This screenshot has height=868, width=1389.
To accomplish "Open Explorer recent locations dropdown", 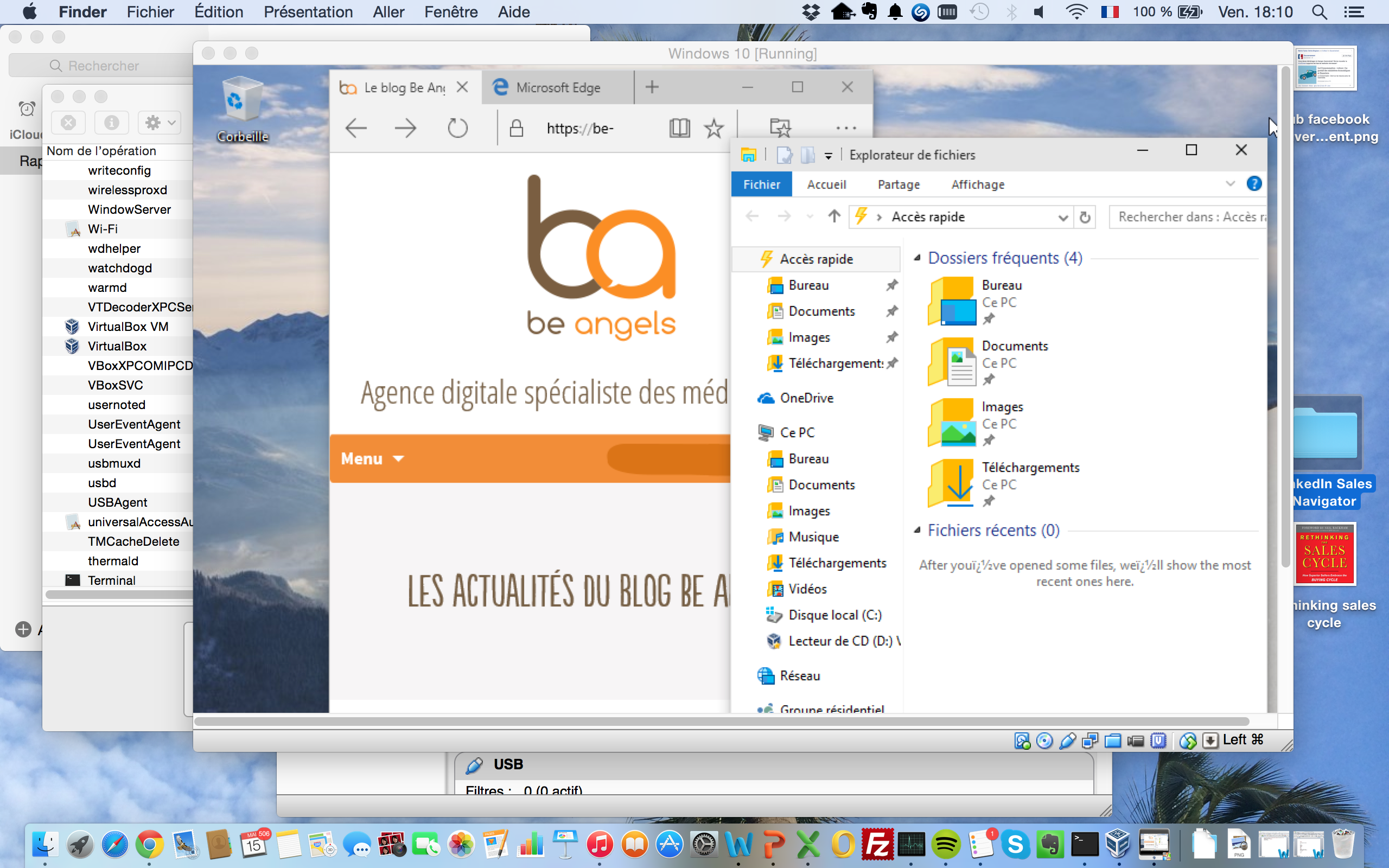I will coord(810,217).
